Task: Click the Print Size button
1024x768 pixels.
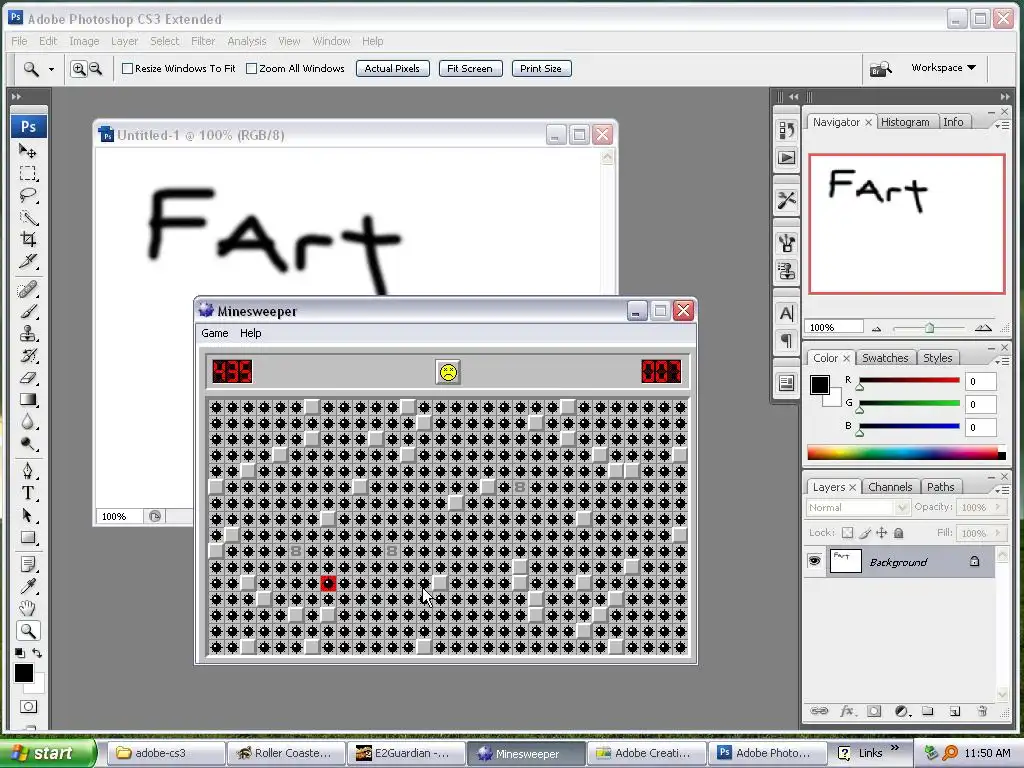Action: pos(541,69)
